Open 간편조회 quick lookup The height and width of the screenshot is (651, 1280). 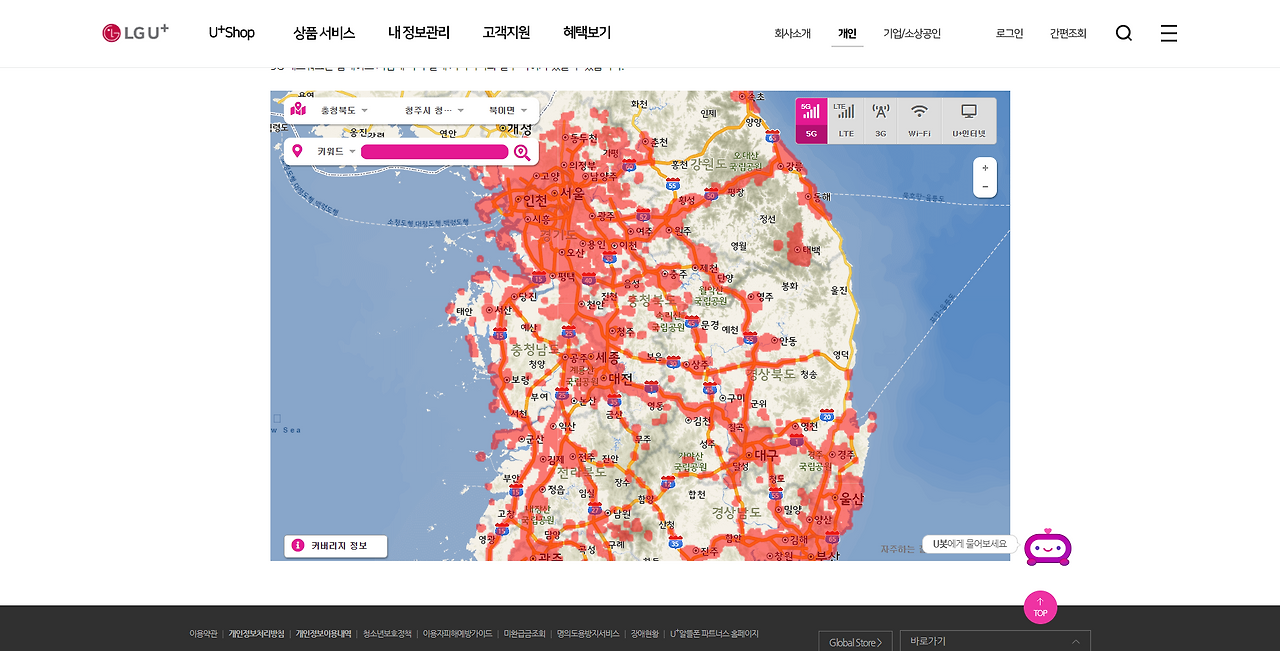1068,33
